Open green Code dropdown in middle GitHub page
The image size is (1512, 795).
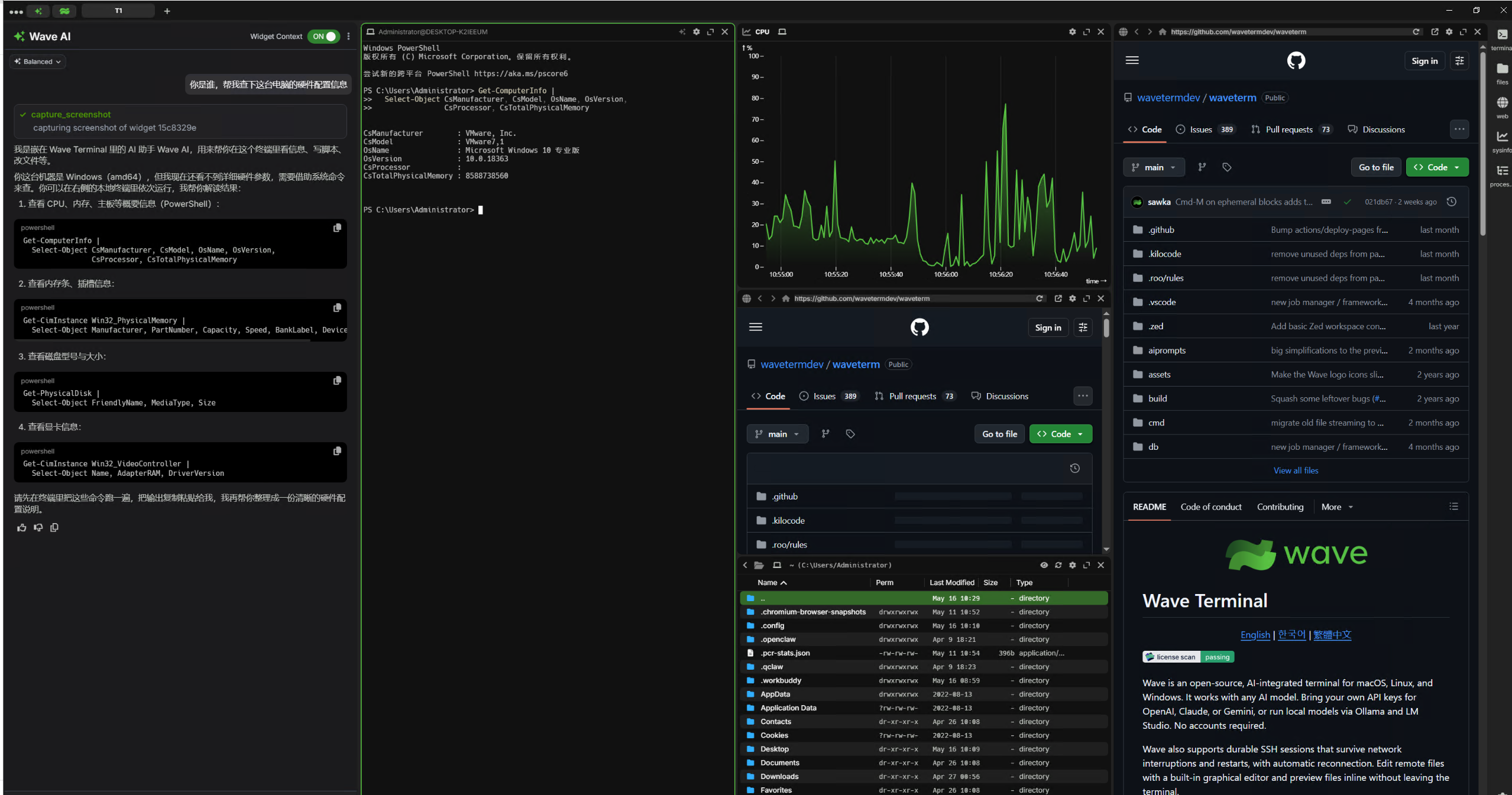(1060, 434)
